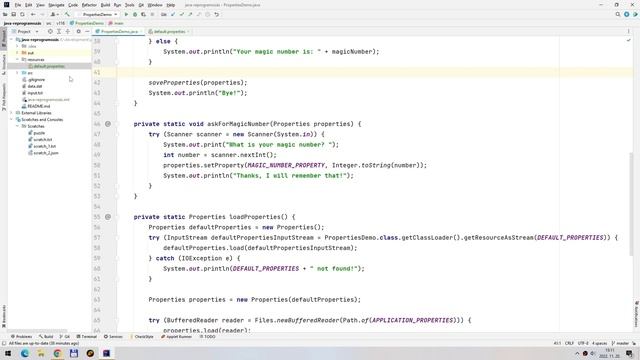Click PropertiesDemo breadcrumb in navigation bar
The width and height of the screenshot is (640, 360).
(x=87, y=23)
